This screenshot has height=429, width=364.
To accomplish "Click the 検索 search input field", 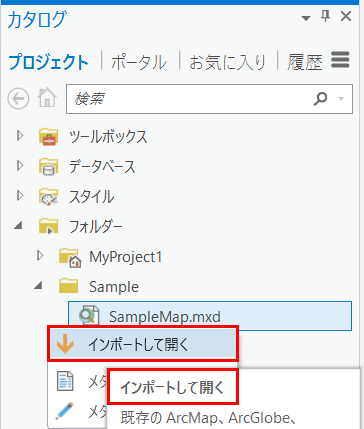I will 188,99.
